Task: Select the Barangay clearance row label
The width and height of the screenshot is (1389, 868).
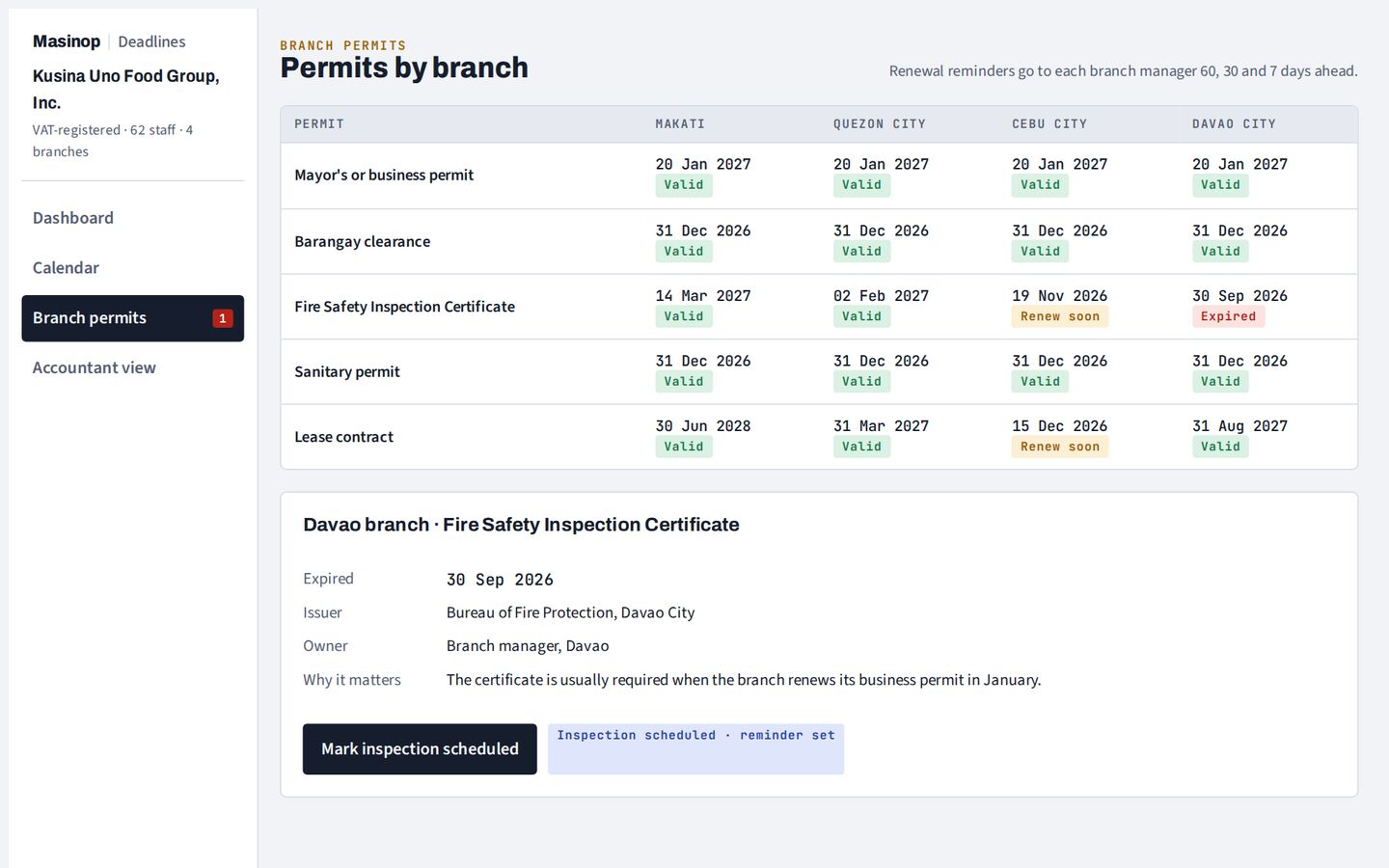Action: tap(363, 241)
